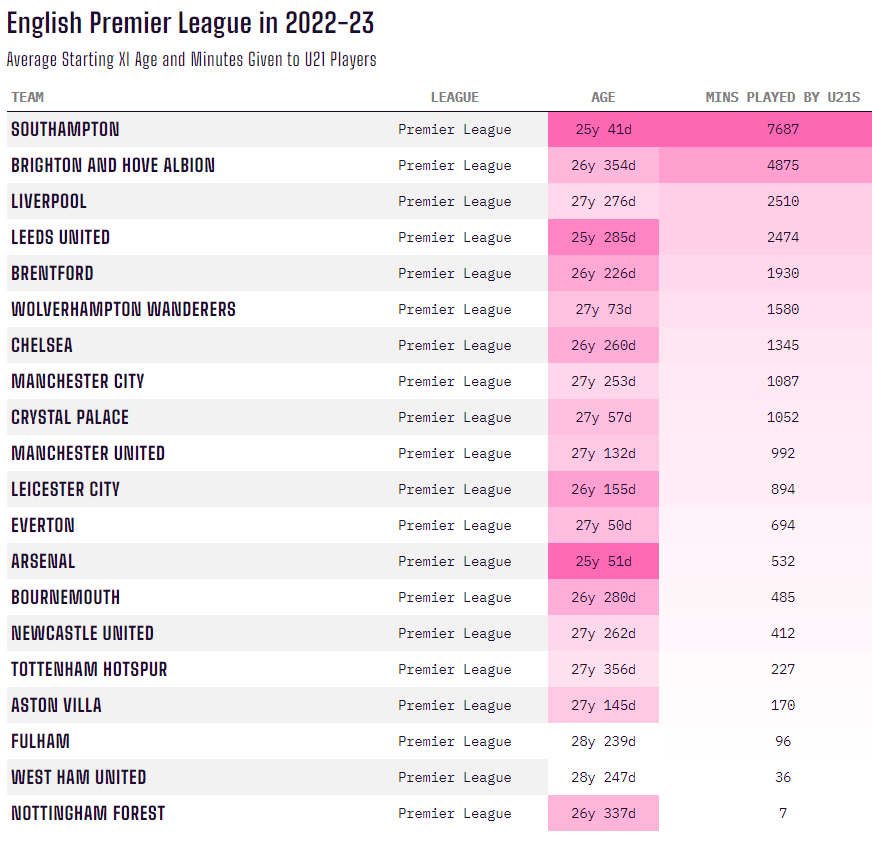Click Tottenham Hotspur team name
Image resolution: width=872 pixels, height=846 pixels.
pyautogui.click(x=89, y=669)
